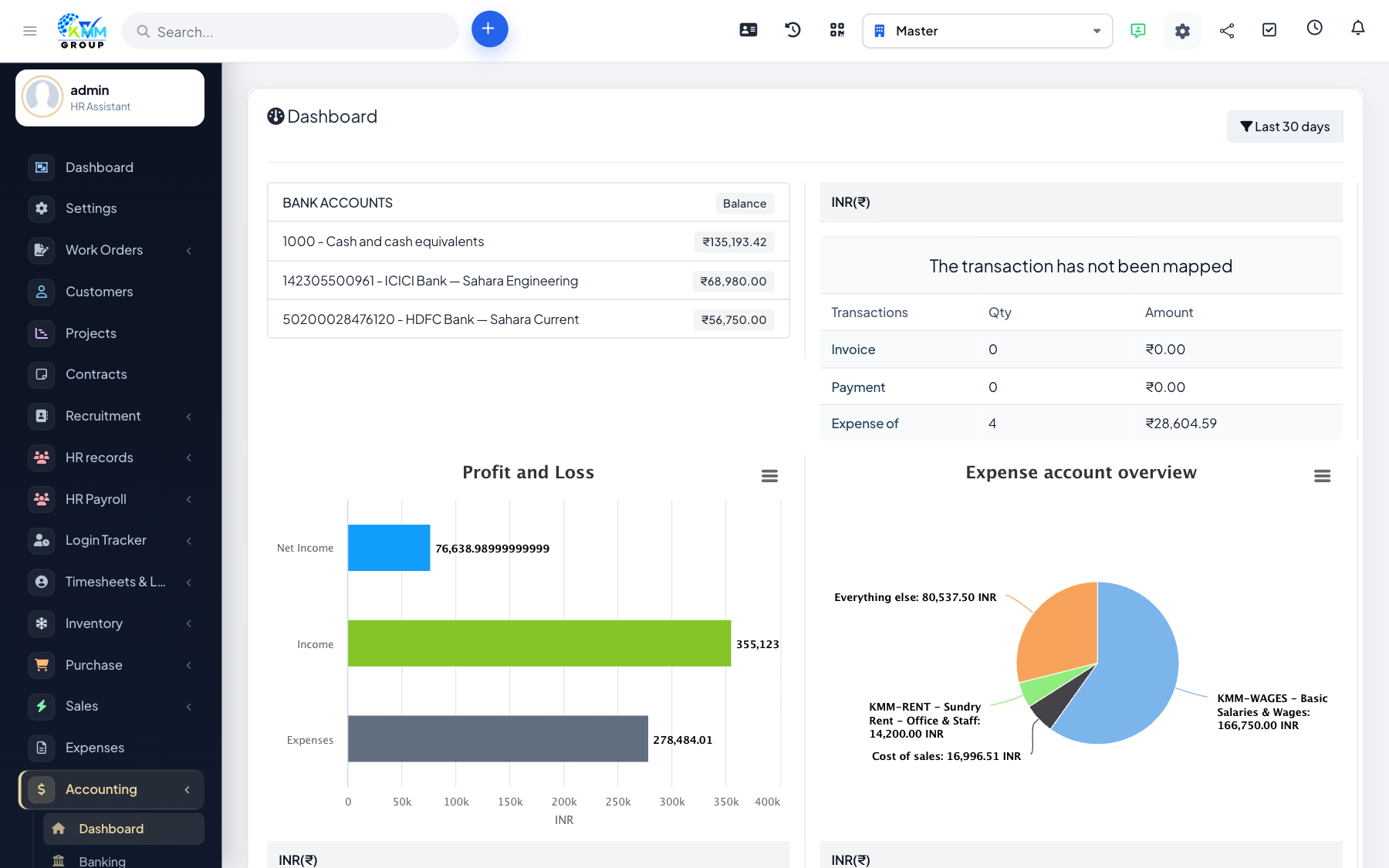Open the notifications bell

[x=1358, y=29]
